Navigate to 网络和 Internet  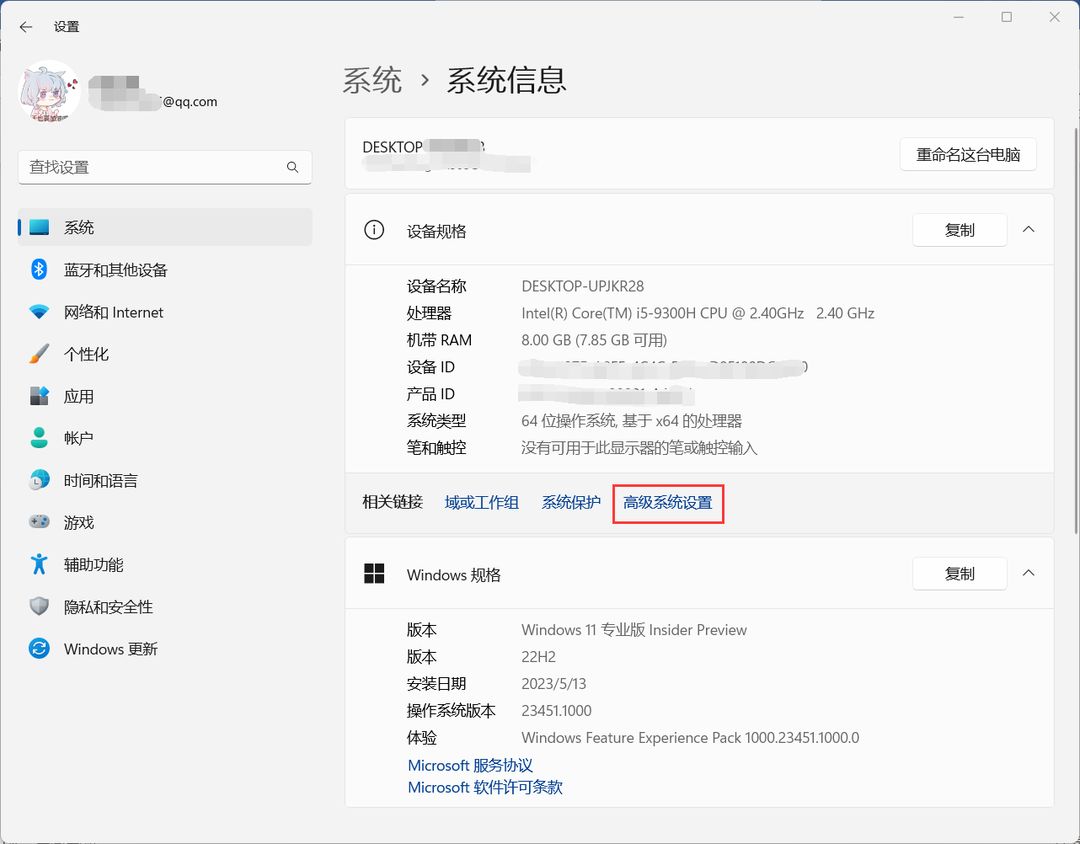165,312
